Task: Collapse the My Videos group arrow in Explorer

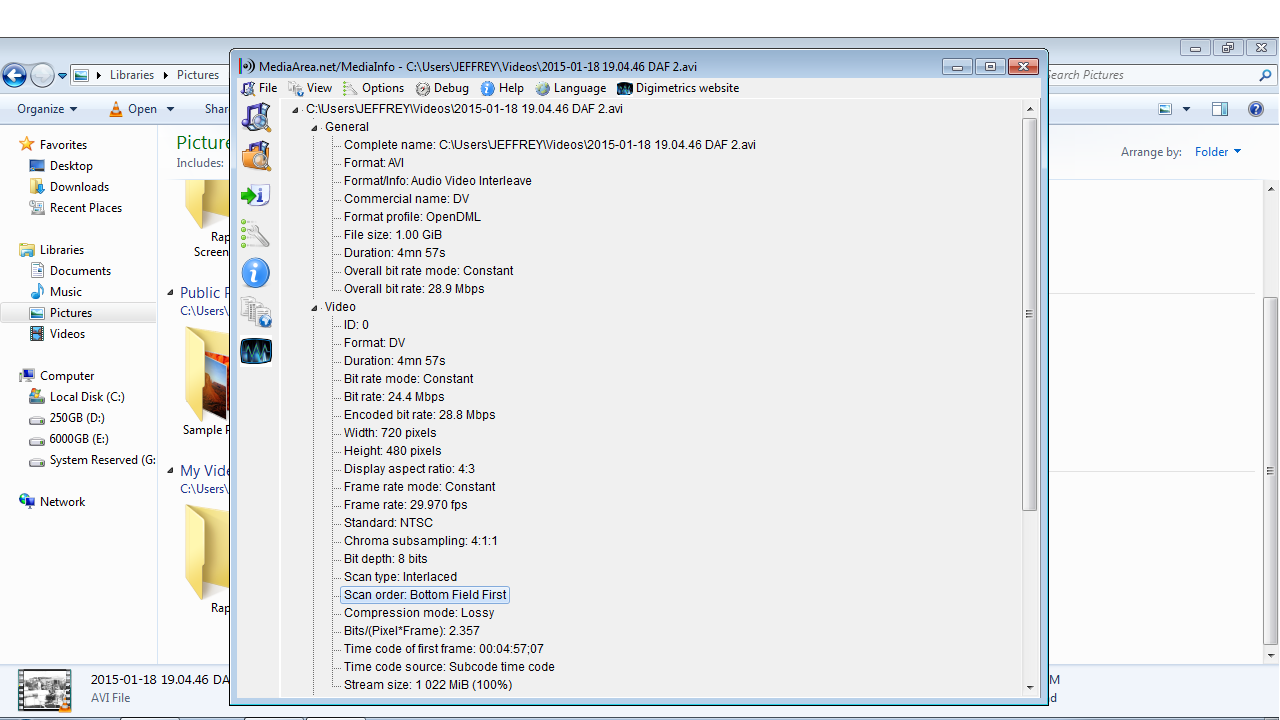Action: click(171, 471)
